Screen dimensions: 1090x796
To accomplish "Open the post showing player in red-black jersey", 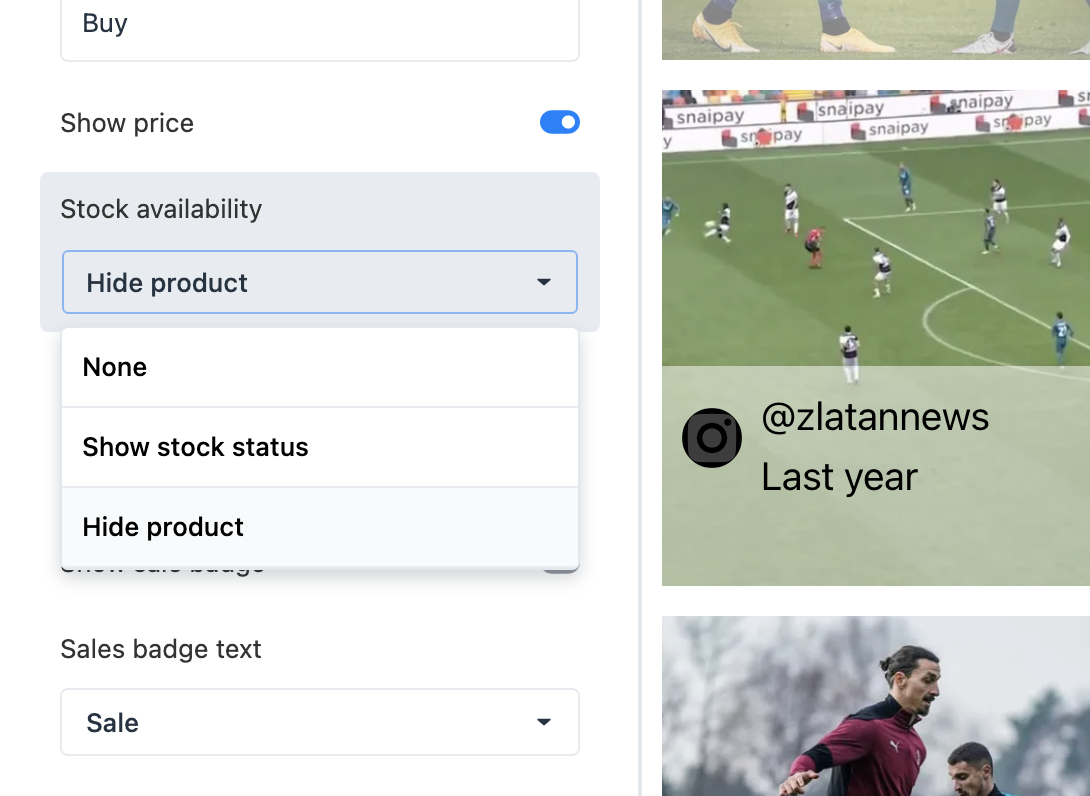I will click(x=875, y=706).
